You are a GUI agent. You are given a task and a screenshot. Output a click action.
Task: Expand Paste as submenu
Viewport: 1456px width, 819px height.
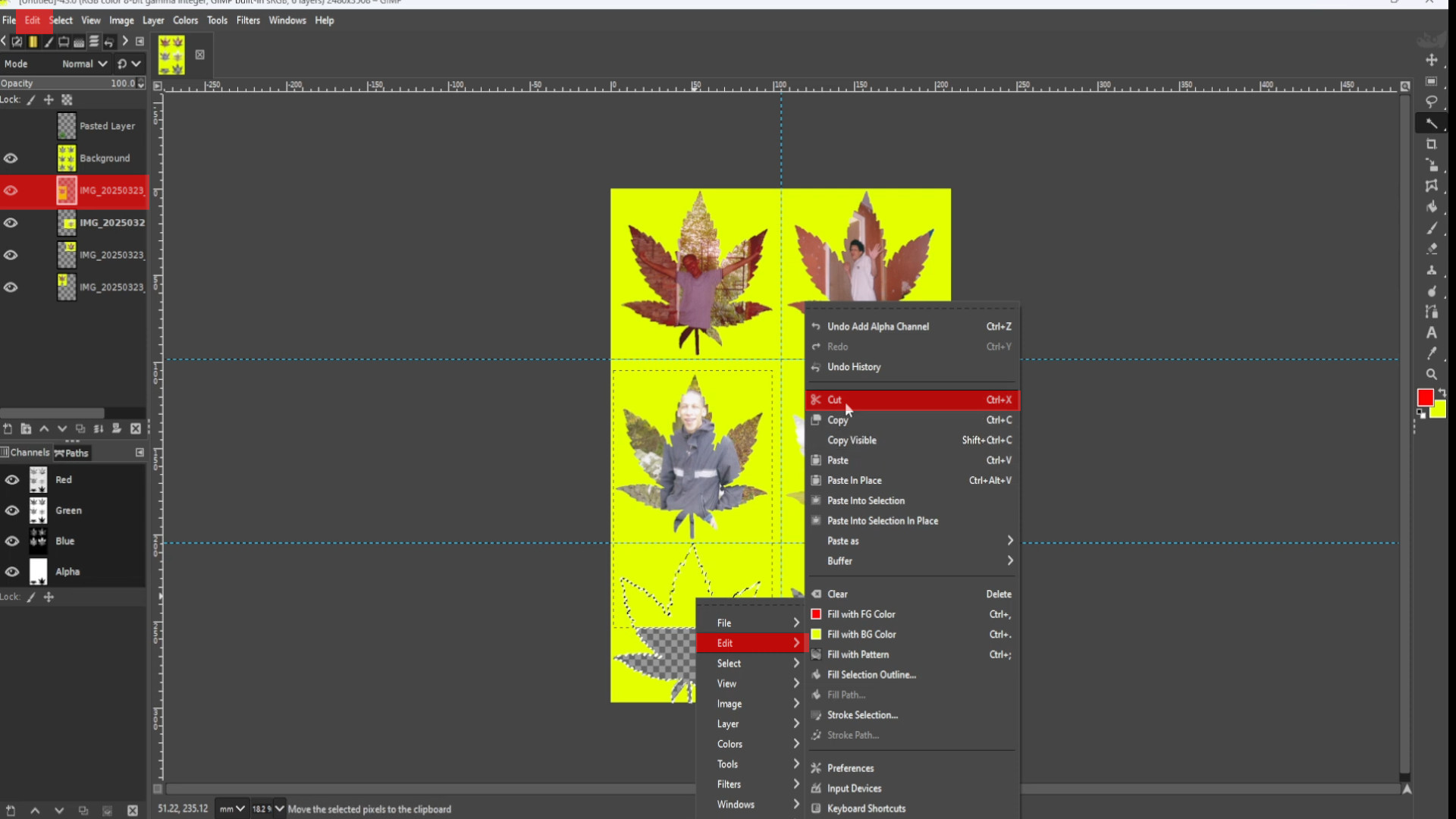tap(912, 541)
